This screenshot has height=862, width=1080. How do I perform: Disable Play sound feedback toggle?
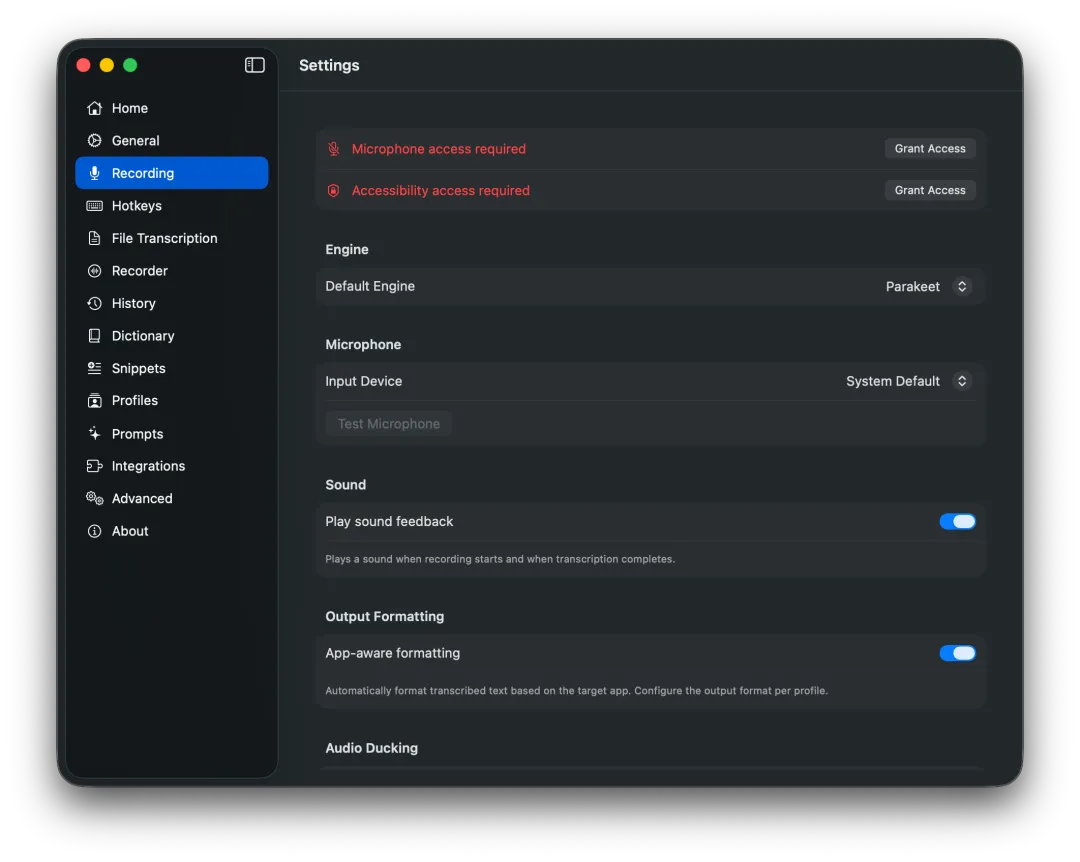point(957,521)
